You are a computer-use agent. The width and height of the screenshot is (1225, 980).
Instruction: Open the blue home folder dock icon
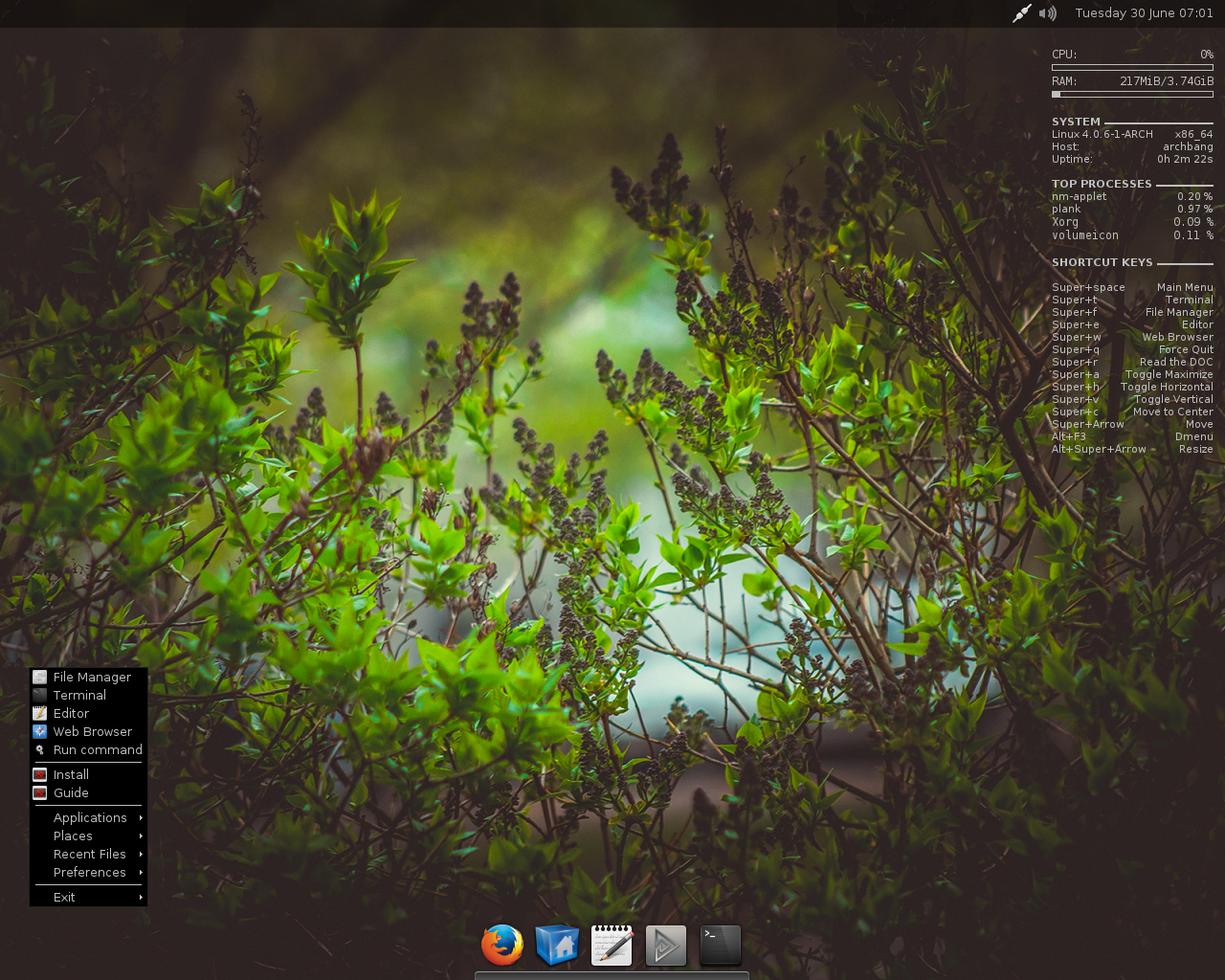pyautogui.click(x=557, y=945)
